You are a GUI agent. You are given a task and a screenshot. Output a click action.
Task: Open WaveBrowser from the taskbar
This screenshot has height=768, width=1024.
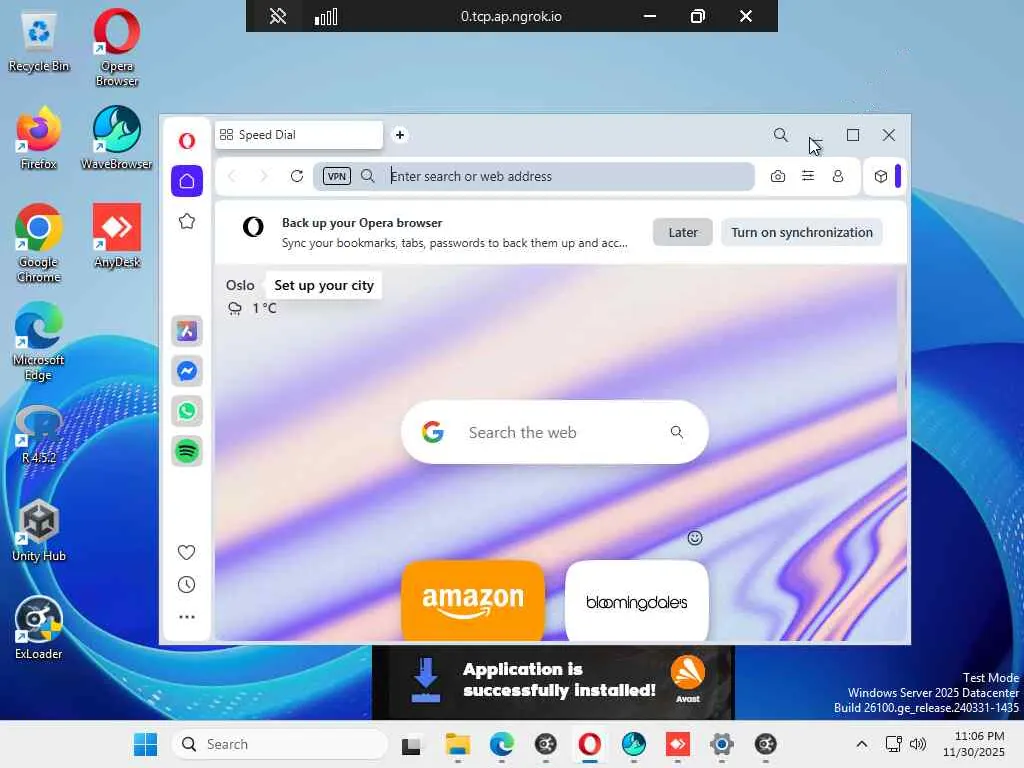click(633, 744)
